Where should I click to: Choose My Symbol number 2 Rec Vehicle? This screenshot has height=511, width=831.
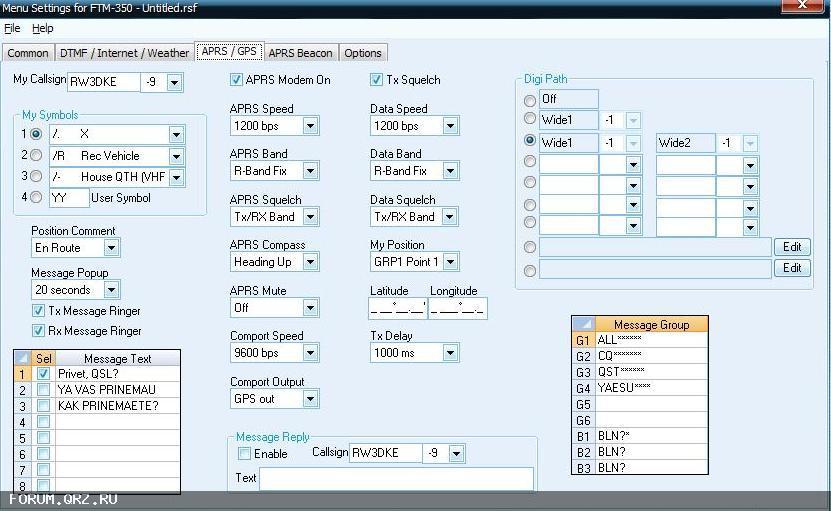[36, 156]
